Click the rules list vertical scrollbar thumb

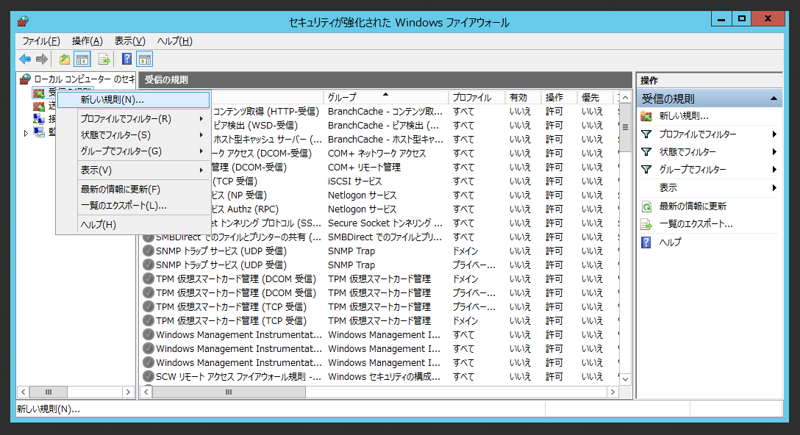(626, 128)
